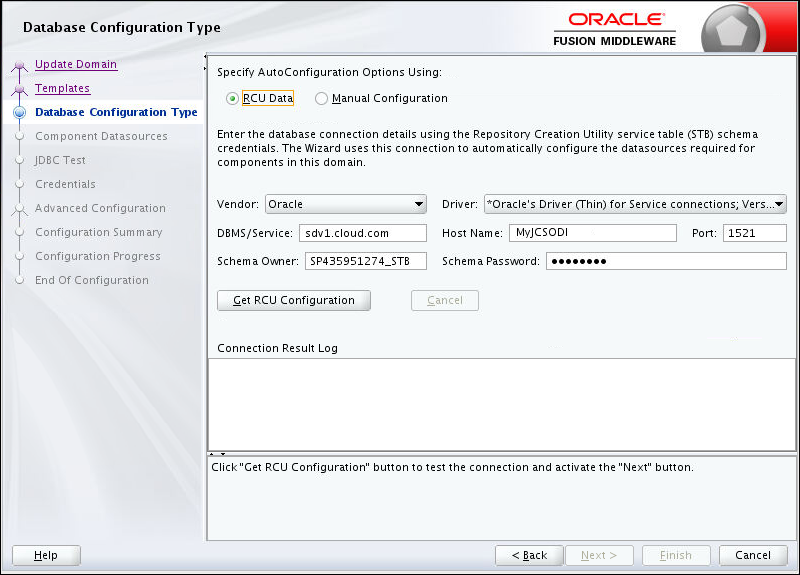Click the Help button
This screenshot has width=800, height=575.
point(46,555)
